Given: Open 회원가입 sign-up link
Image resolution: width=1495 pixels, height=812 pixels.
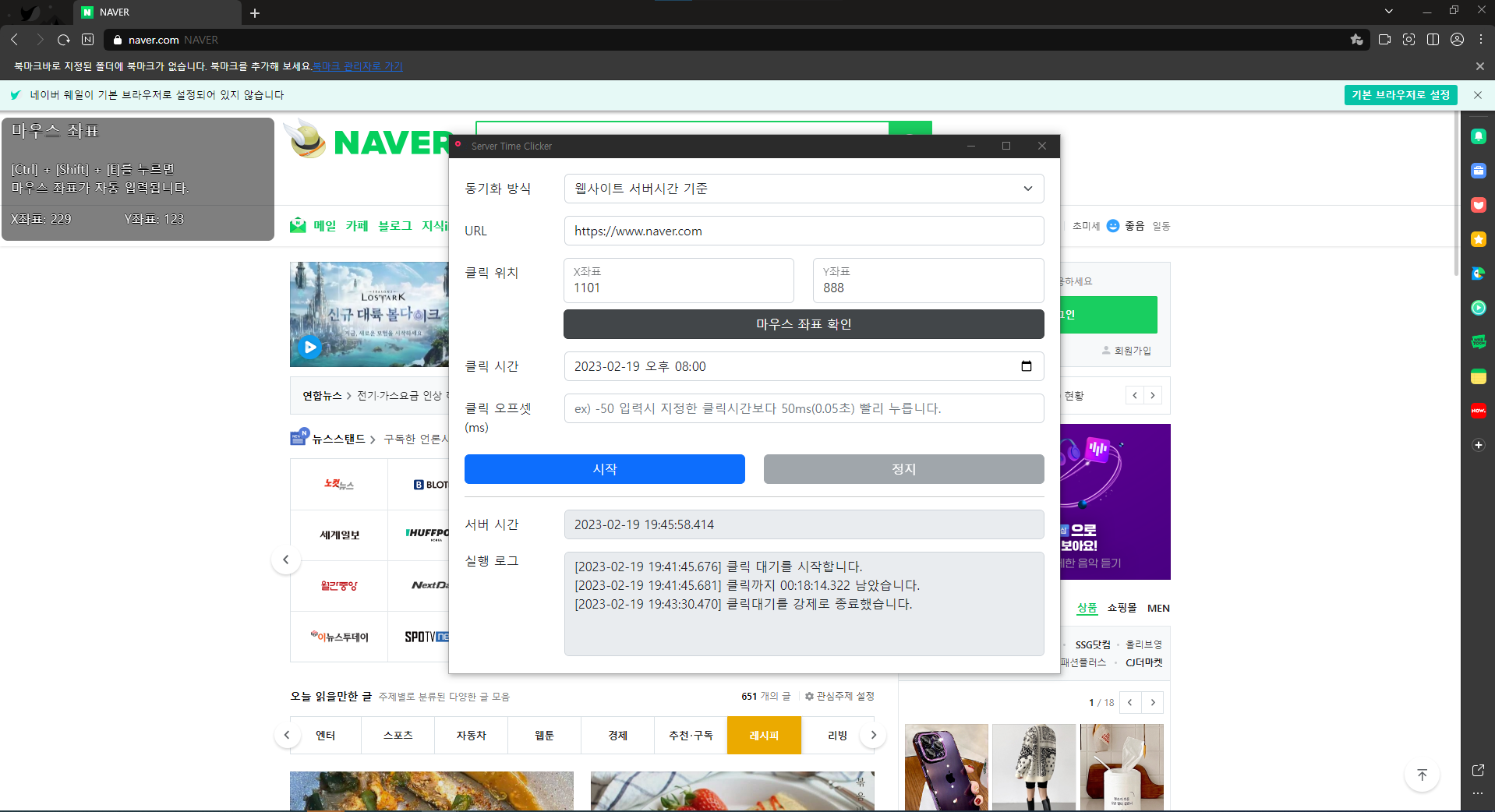Looking at the screenshot, I should [1127, 351].
